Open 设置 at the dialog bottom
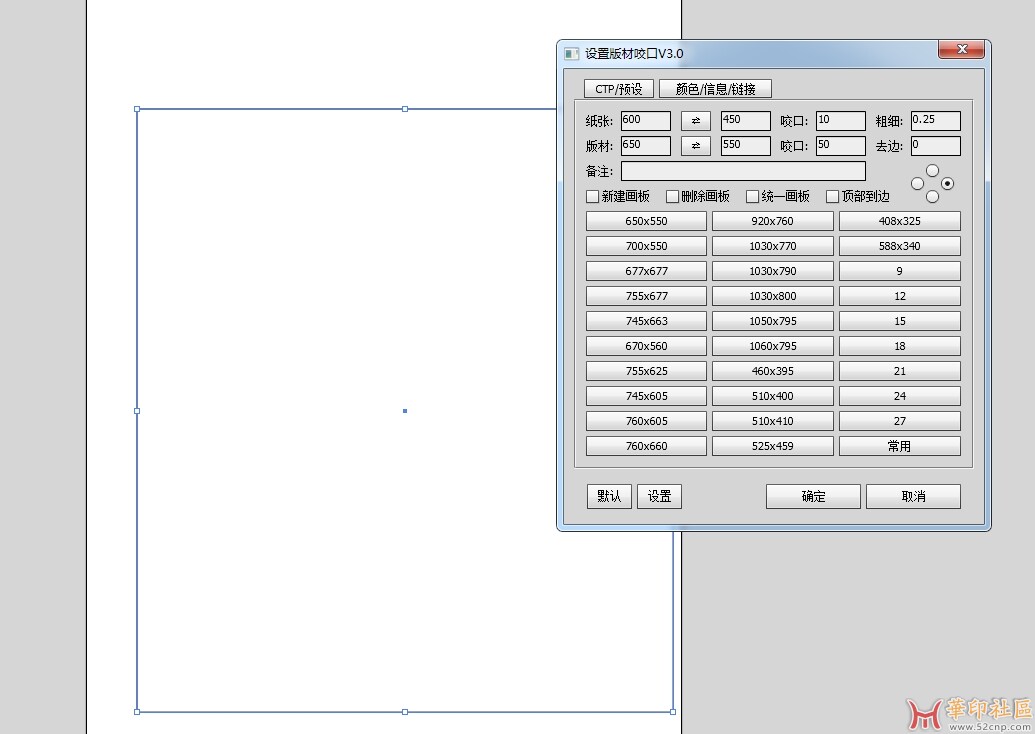Screen dimensions: 1035x734 coord(659,496)
